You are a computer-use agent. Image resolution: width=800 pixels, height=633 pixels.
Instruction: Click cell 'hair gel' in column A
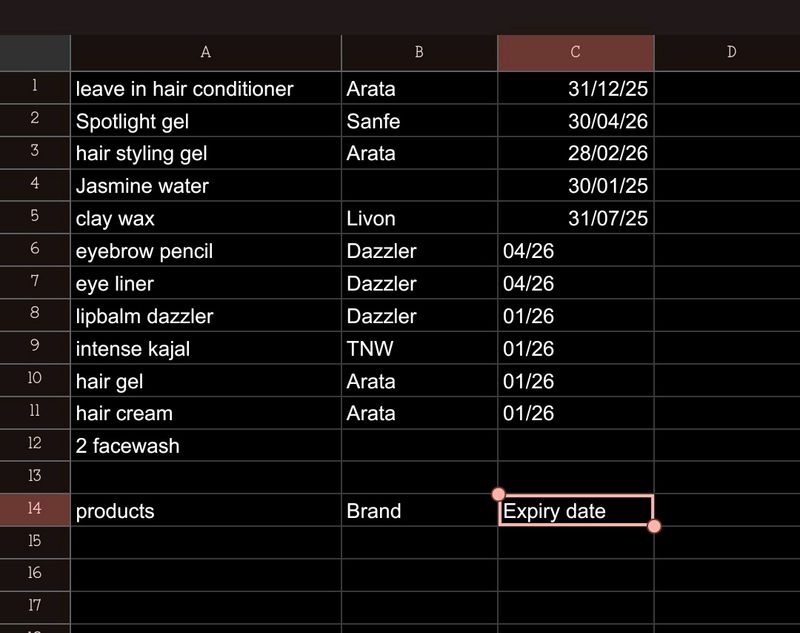pyautogui.click(x=206, y=381)
